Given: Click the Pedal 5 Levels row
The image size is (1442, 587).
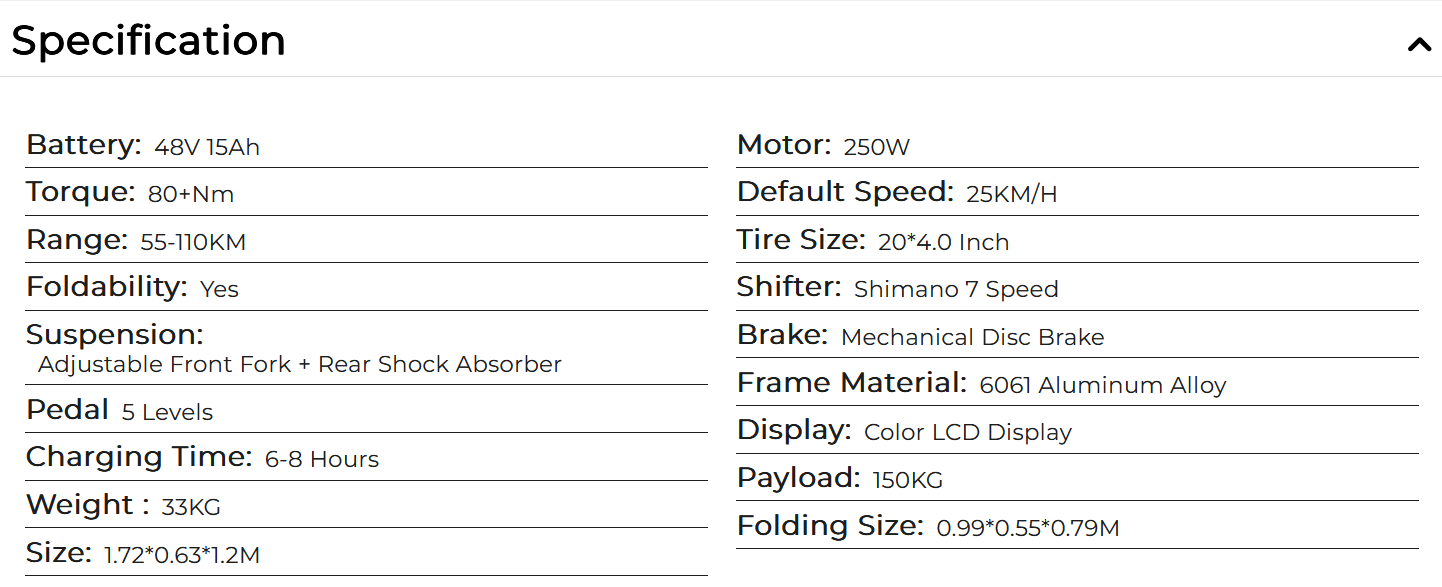Looking at the screenshot, I should pos(366,410).
